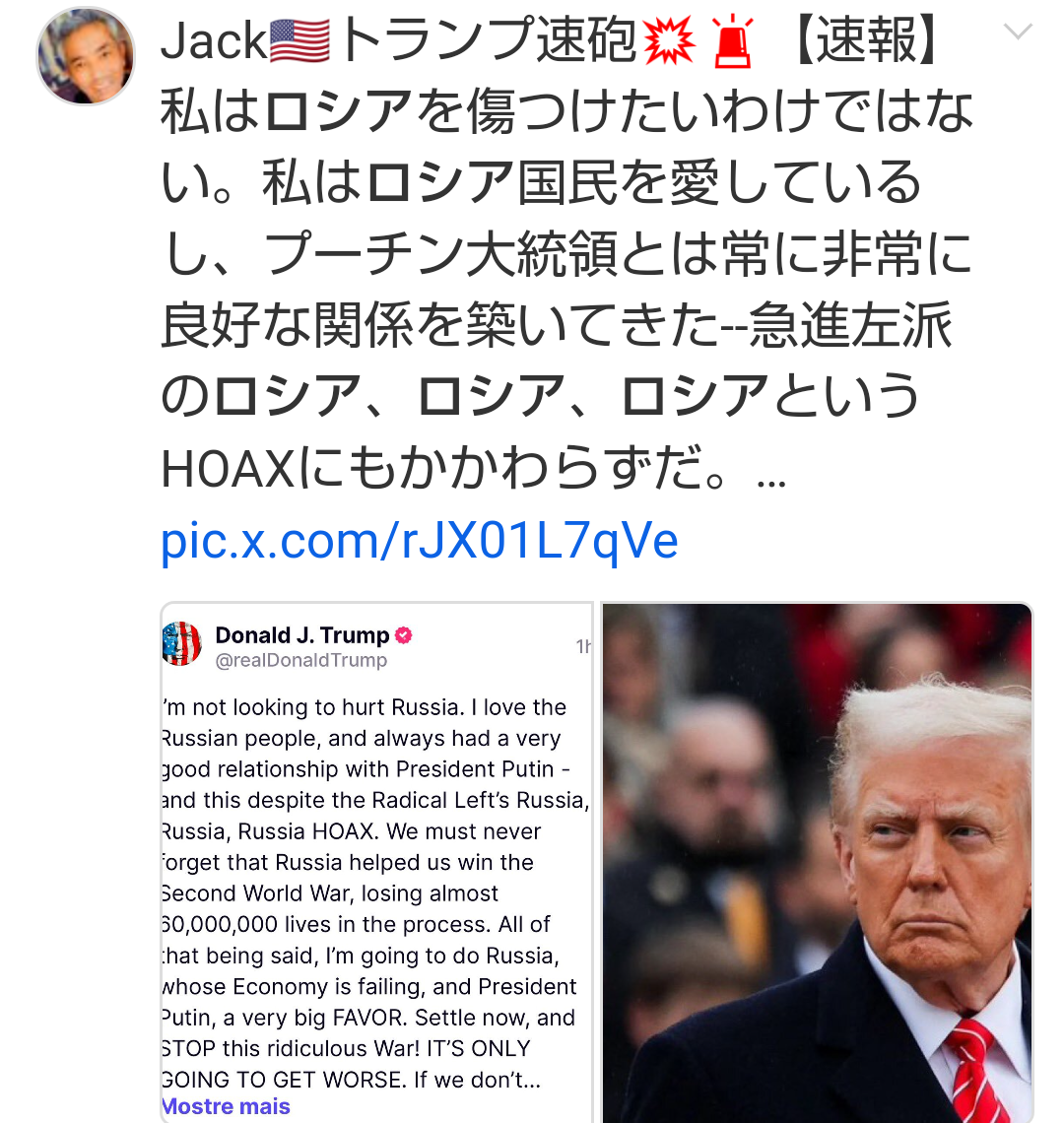
Task: Expand the truncated text ellipsis after HOAXにもかかわらずだ
Action: point(771,483)
